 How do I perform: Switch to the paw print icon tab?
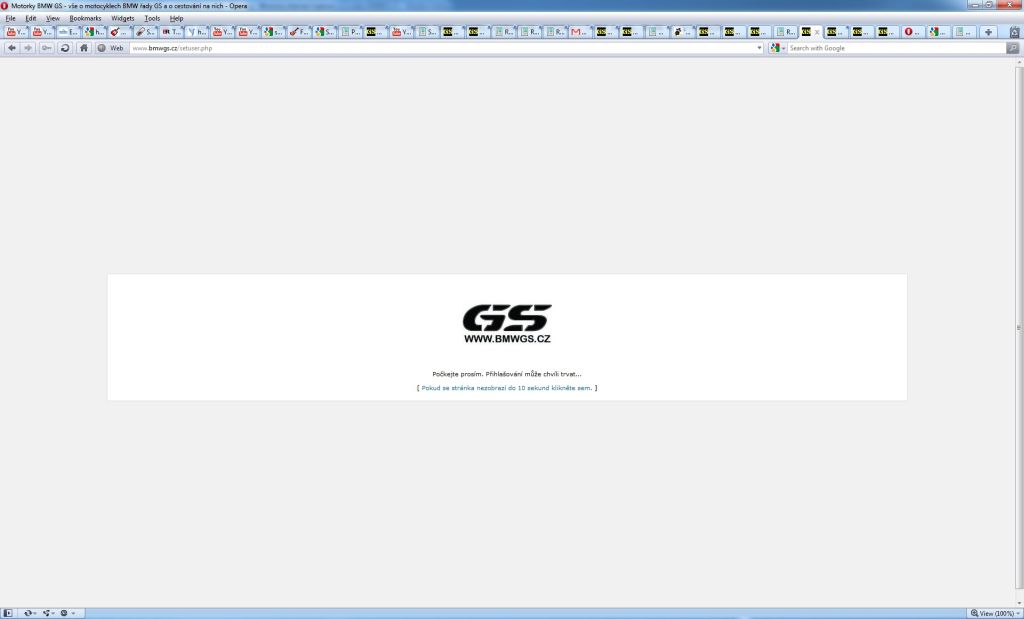click(682, 32)
